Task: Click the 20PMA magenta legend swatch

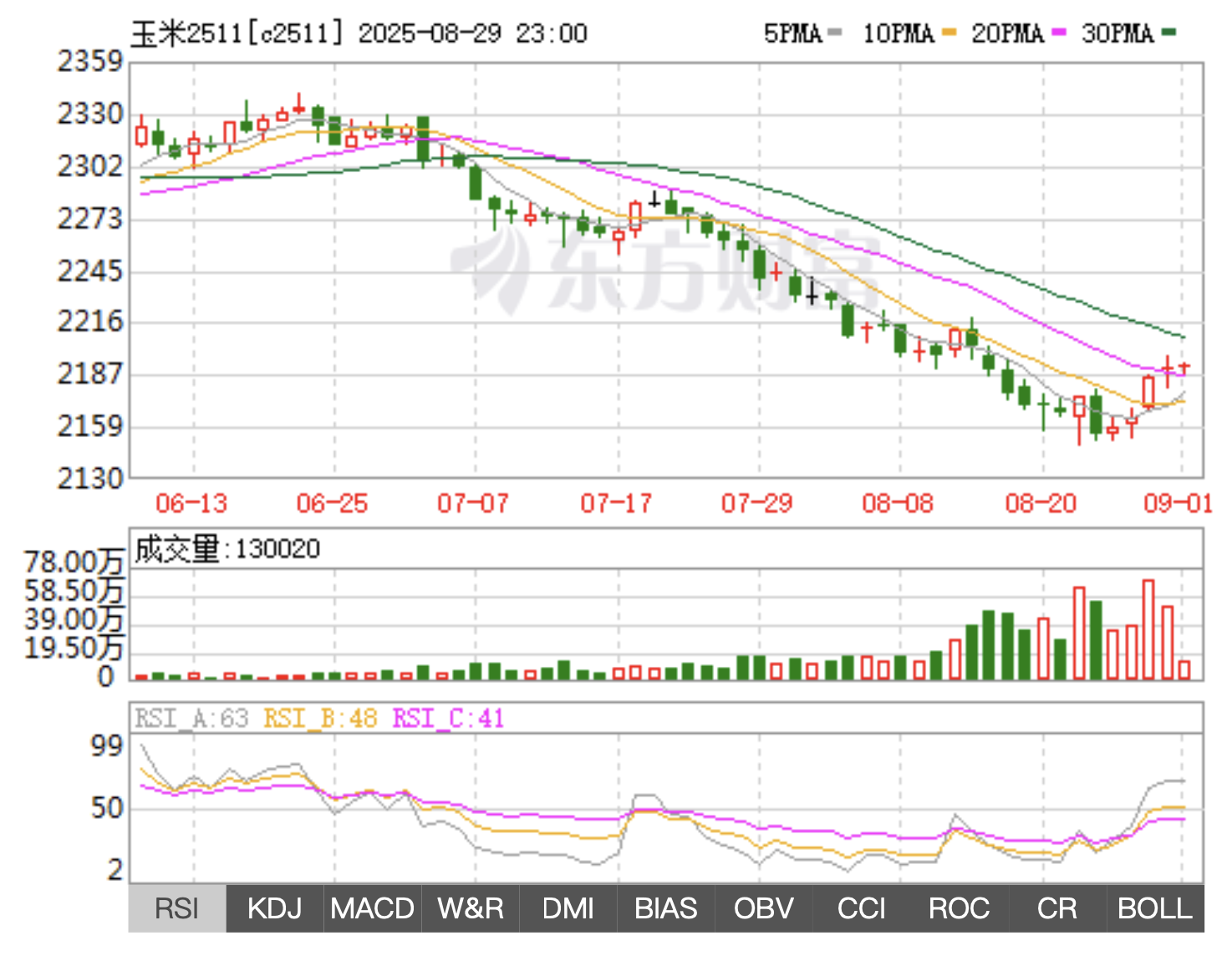Action: pyautogui.click(x=1059, y=33)
